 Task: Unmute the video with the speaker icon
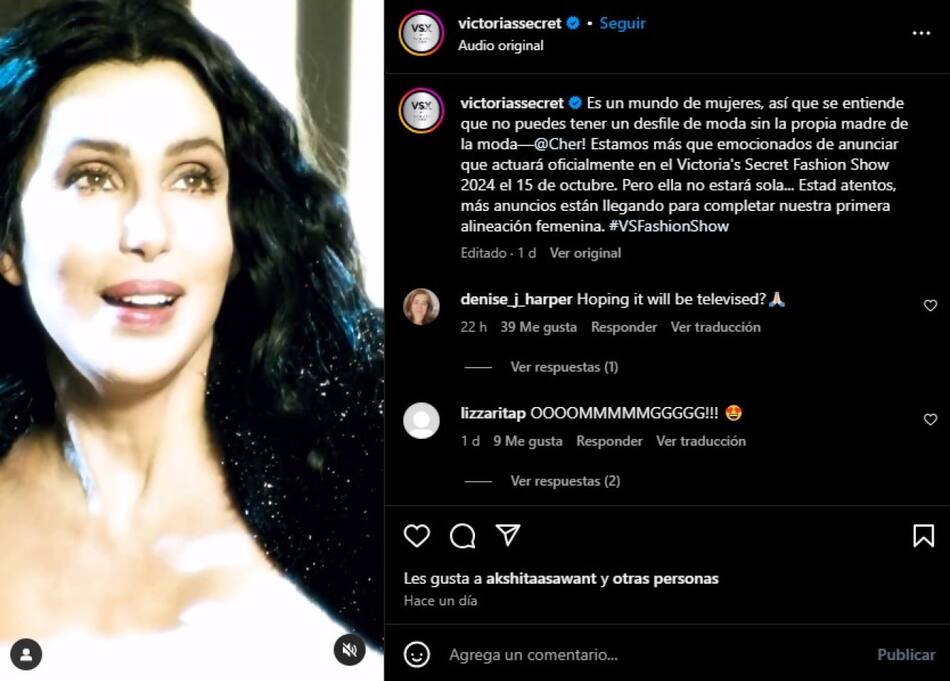350,650
